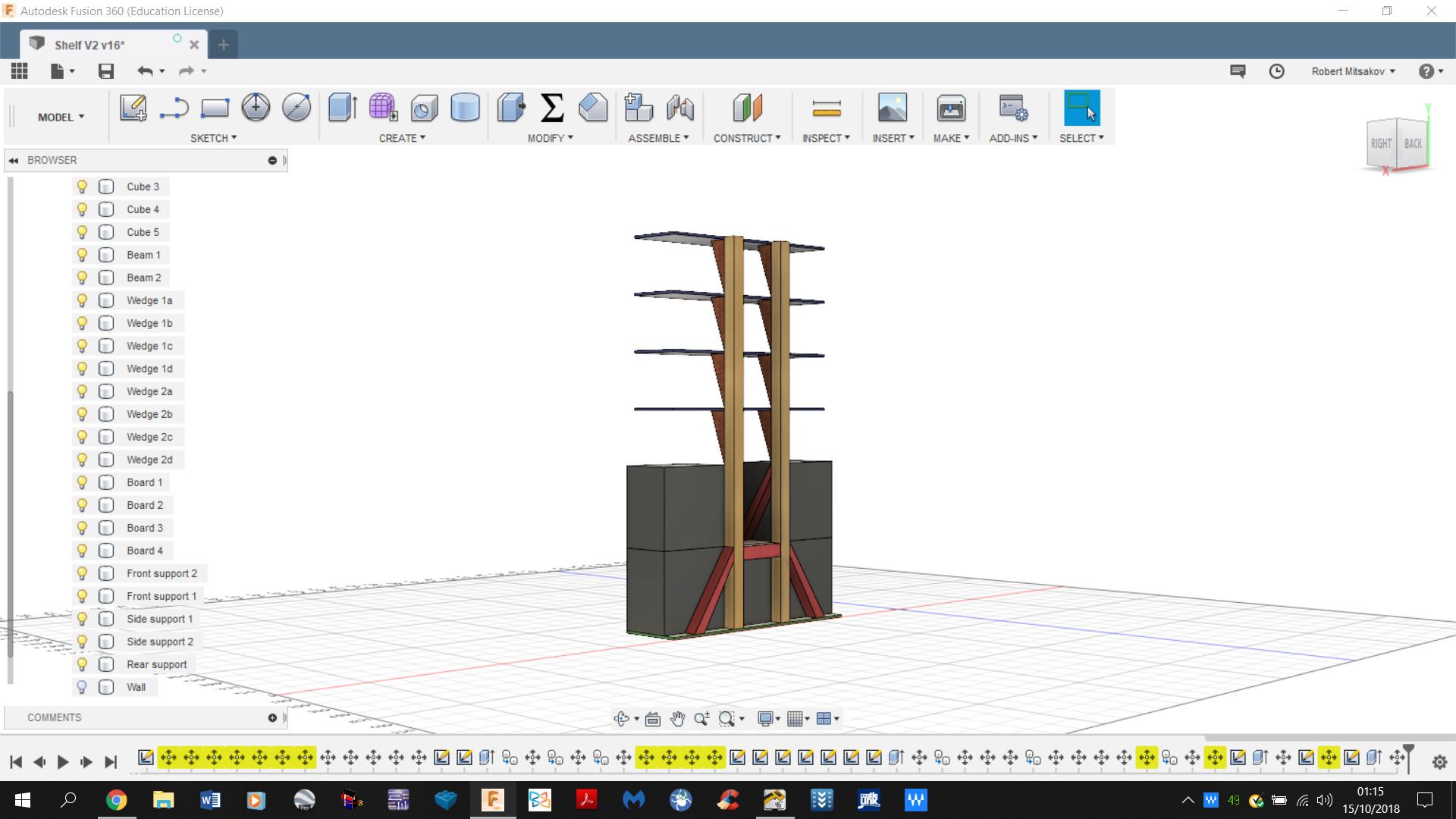Image resolution: width=1456 pixels, height=819 pixels.
Task: Select the Pan hand tool
Action: point(677,718)
